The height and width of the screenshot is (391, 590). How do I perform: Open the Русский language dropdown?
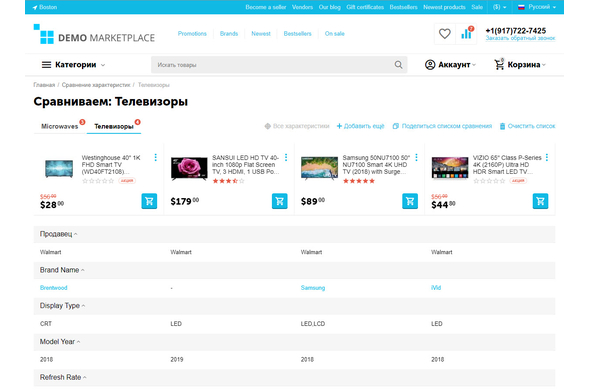pyautogui.click(x=537, y=7)
